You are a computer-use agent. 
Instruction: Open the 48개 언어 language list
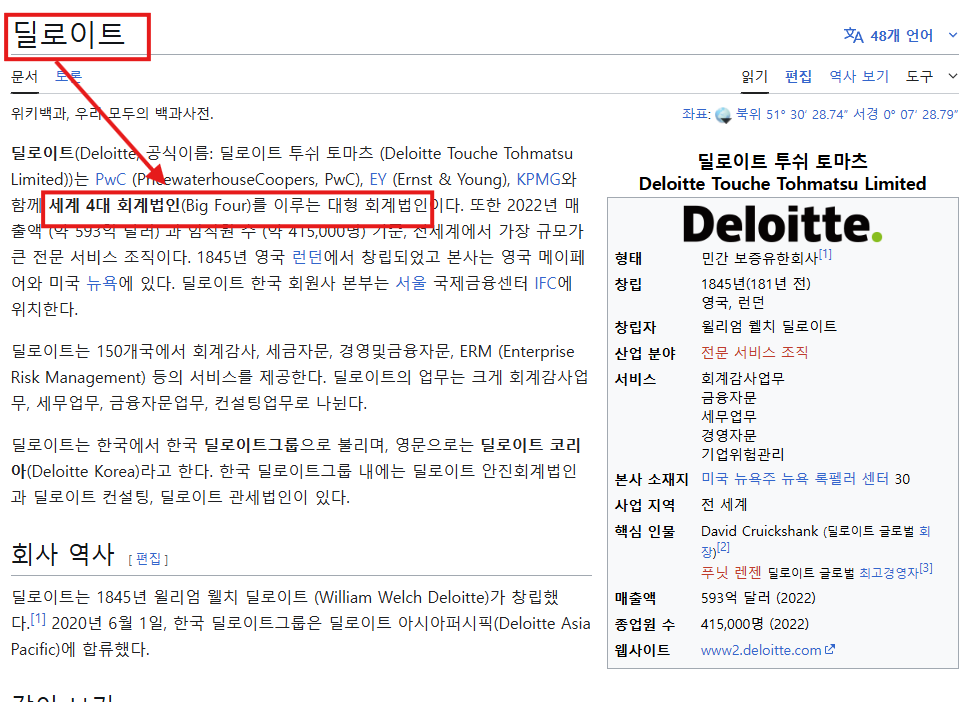[901, 36]
